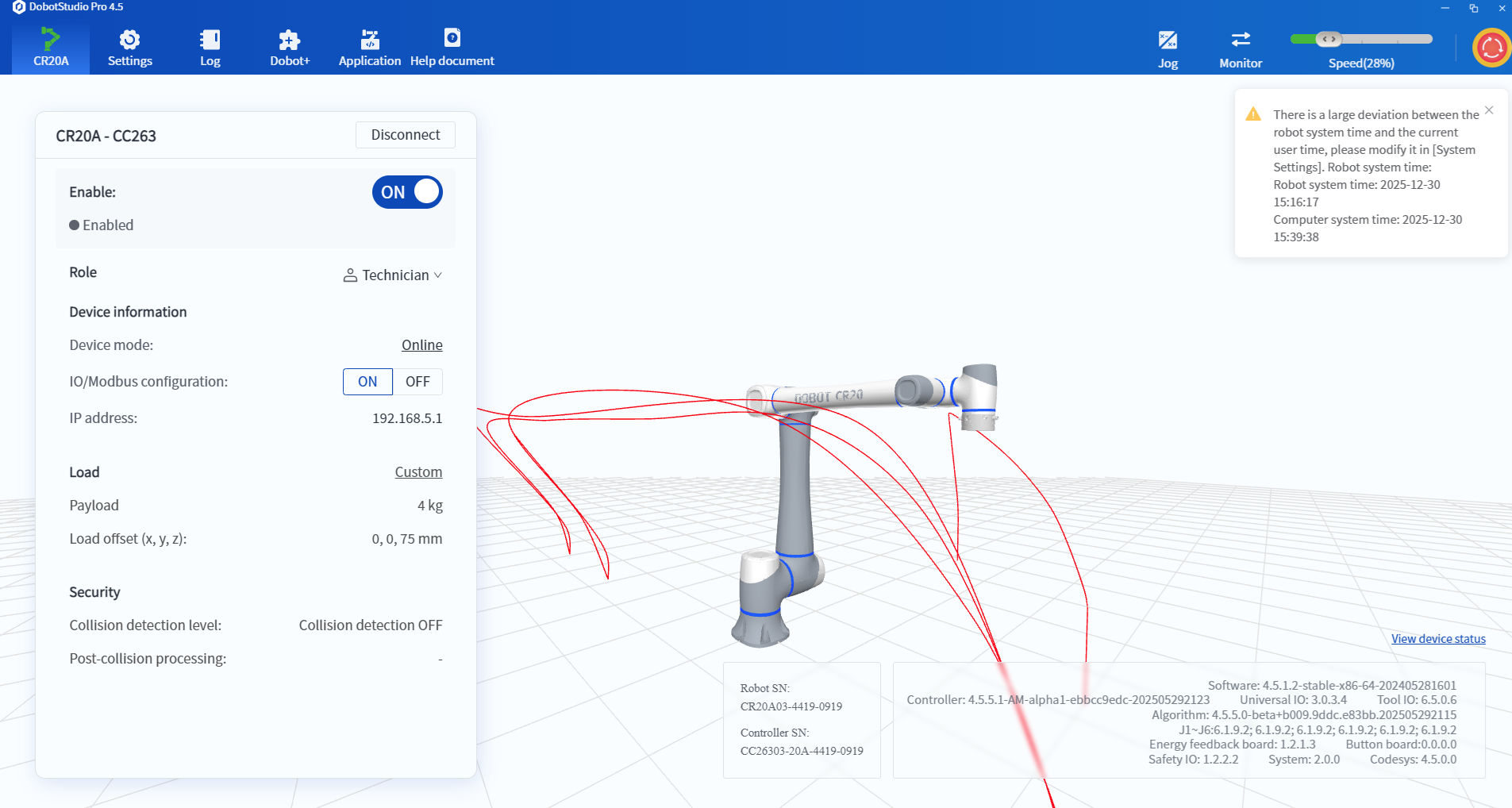Click the Enabled status indicator
Screen dimensions: 1512x808
tap(102, 225)
